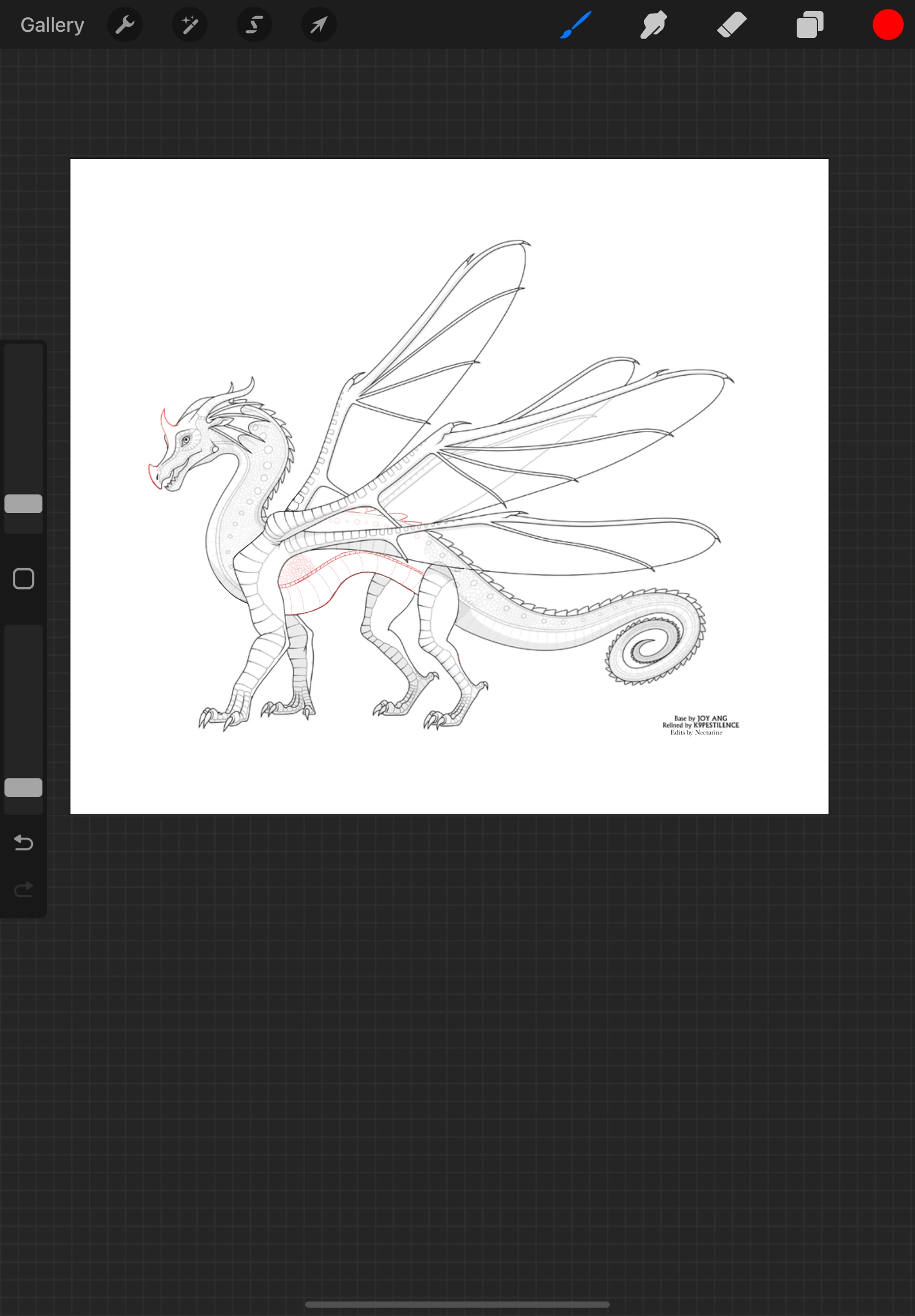Select the Painting brush tool

[x=575, y=25]
